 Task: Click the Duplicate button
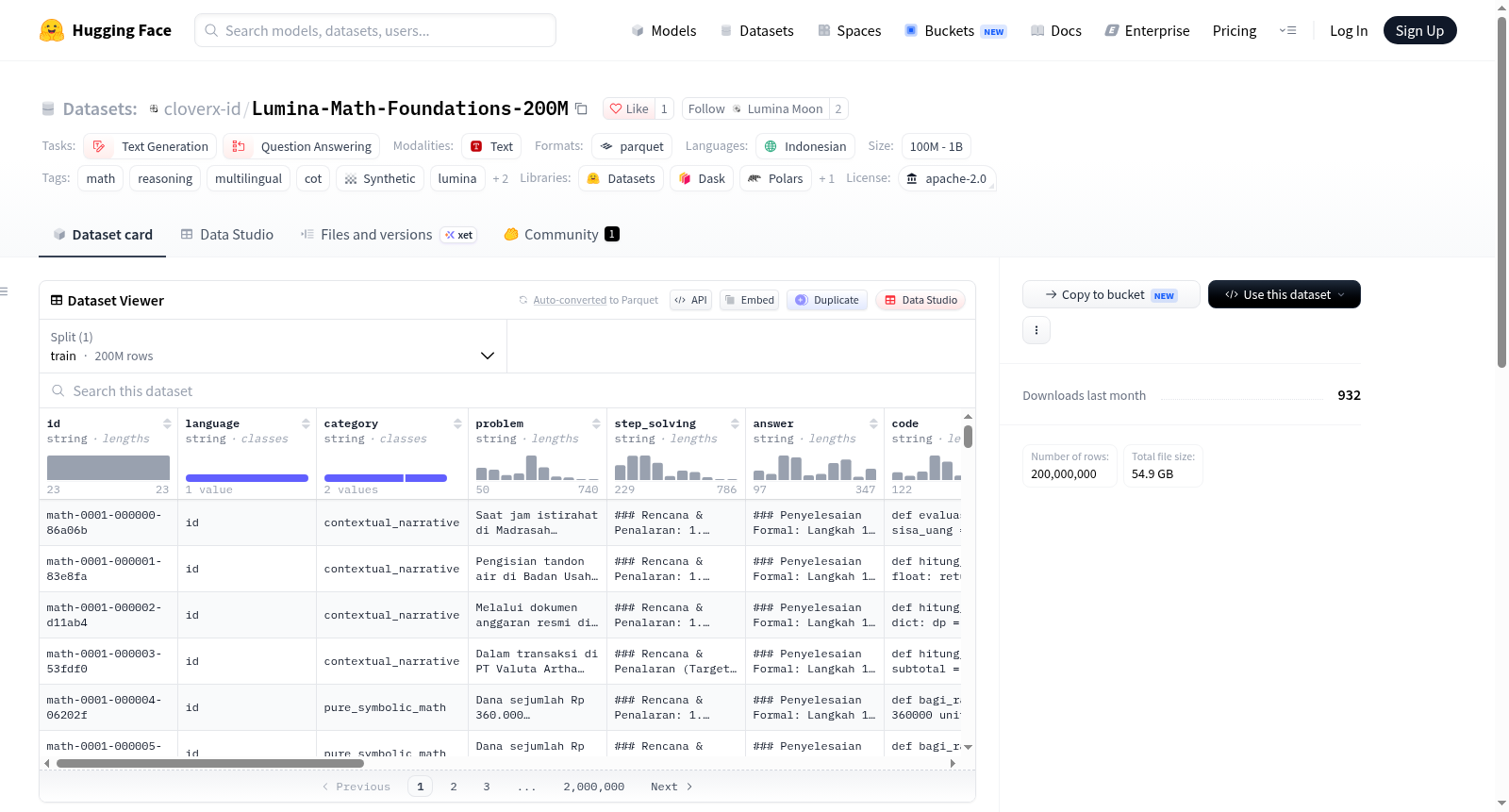click(x=827, y=300)
